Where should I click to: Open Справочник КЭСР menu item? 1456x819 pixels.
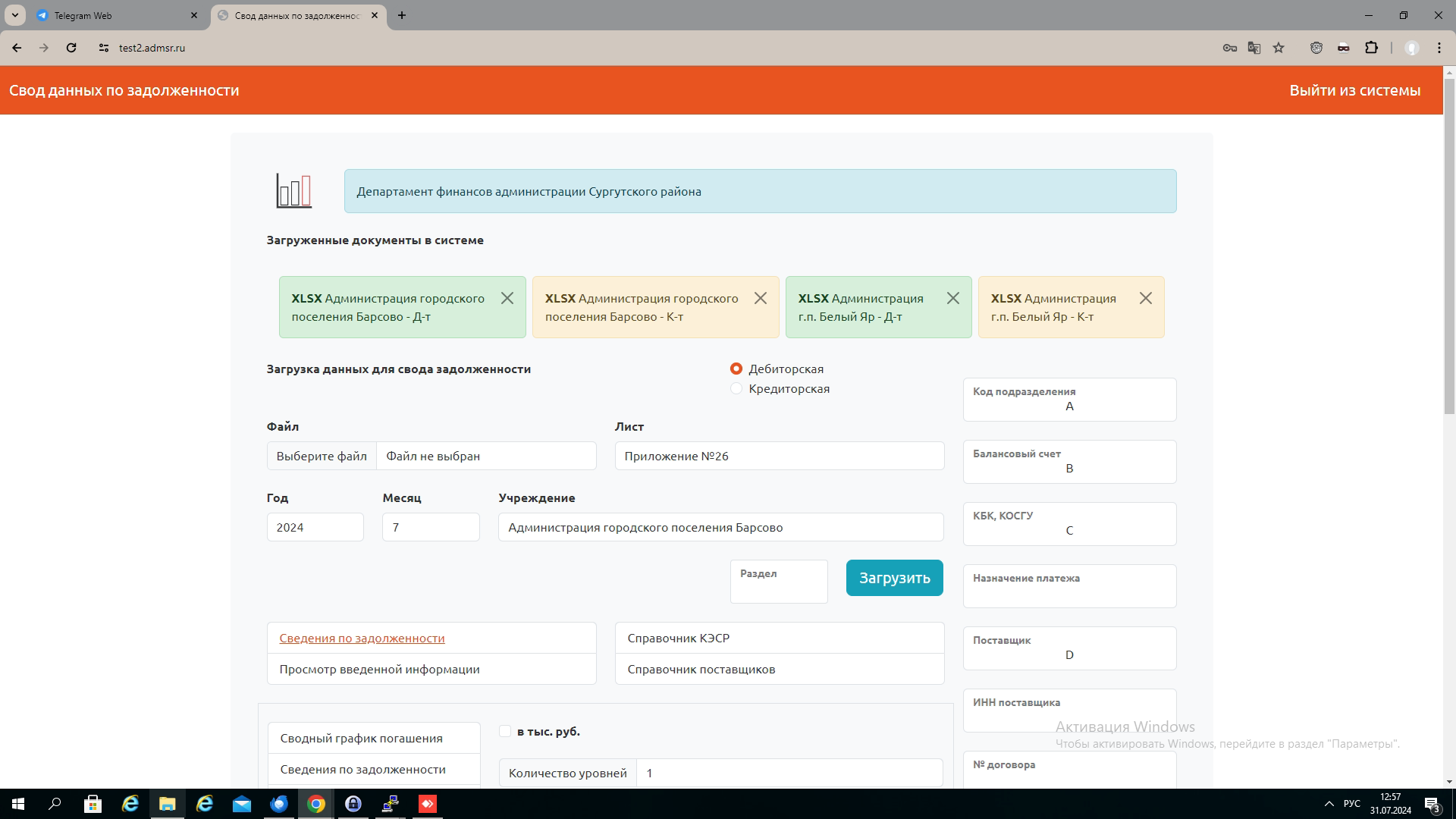point(679,638)
